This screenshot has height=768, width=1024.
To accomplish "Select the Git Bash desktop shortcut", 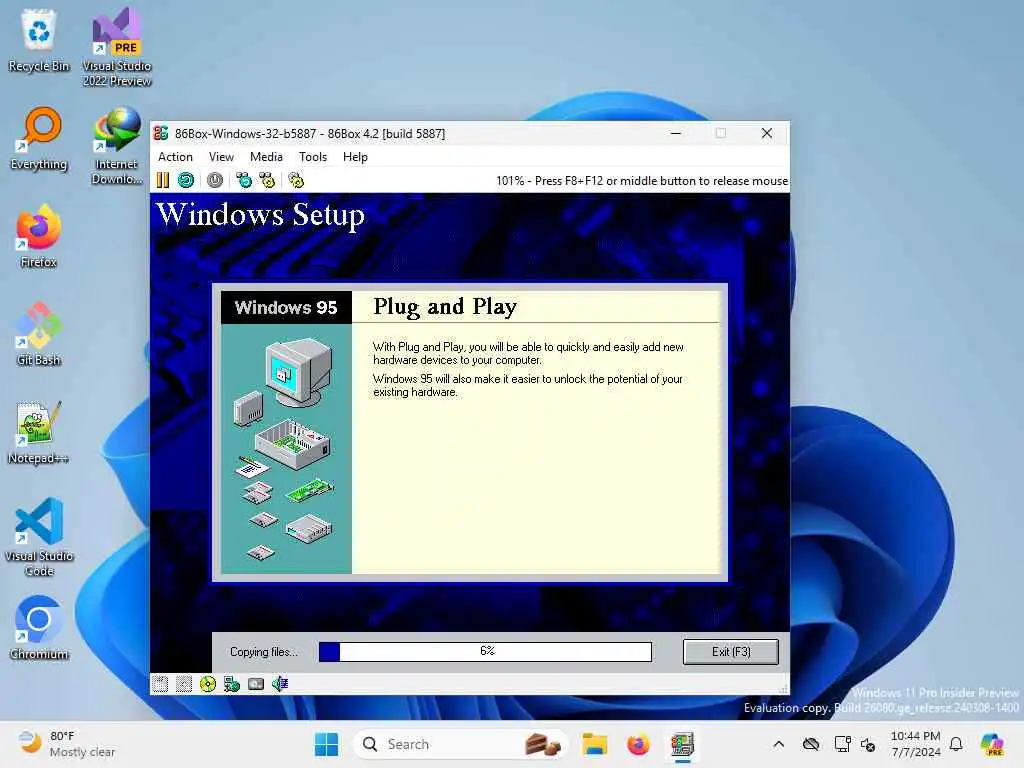I will pos(39,334).
